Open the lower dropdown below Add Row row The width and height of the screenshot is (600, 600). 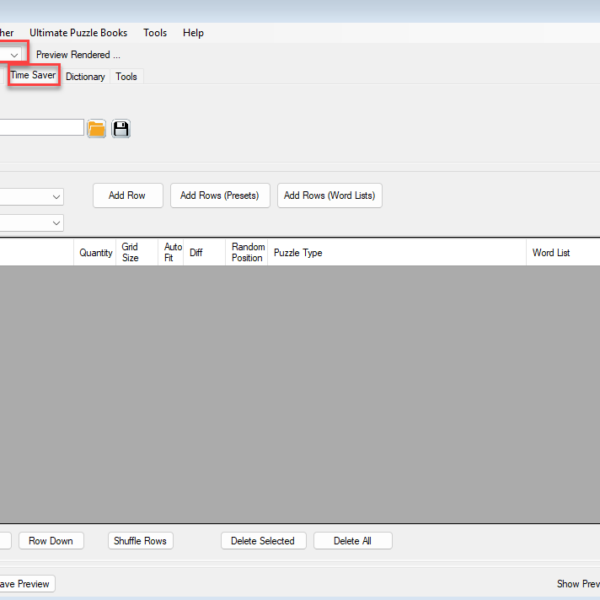coord(56,223)
